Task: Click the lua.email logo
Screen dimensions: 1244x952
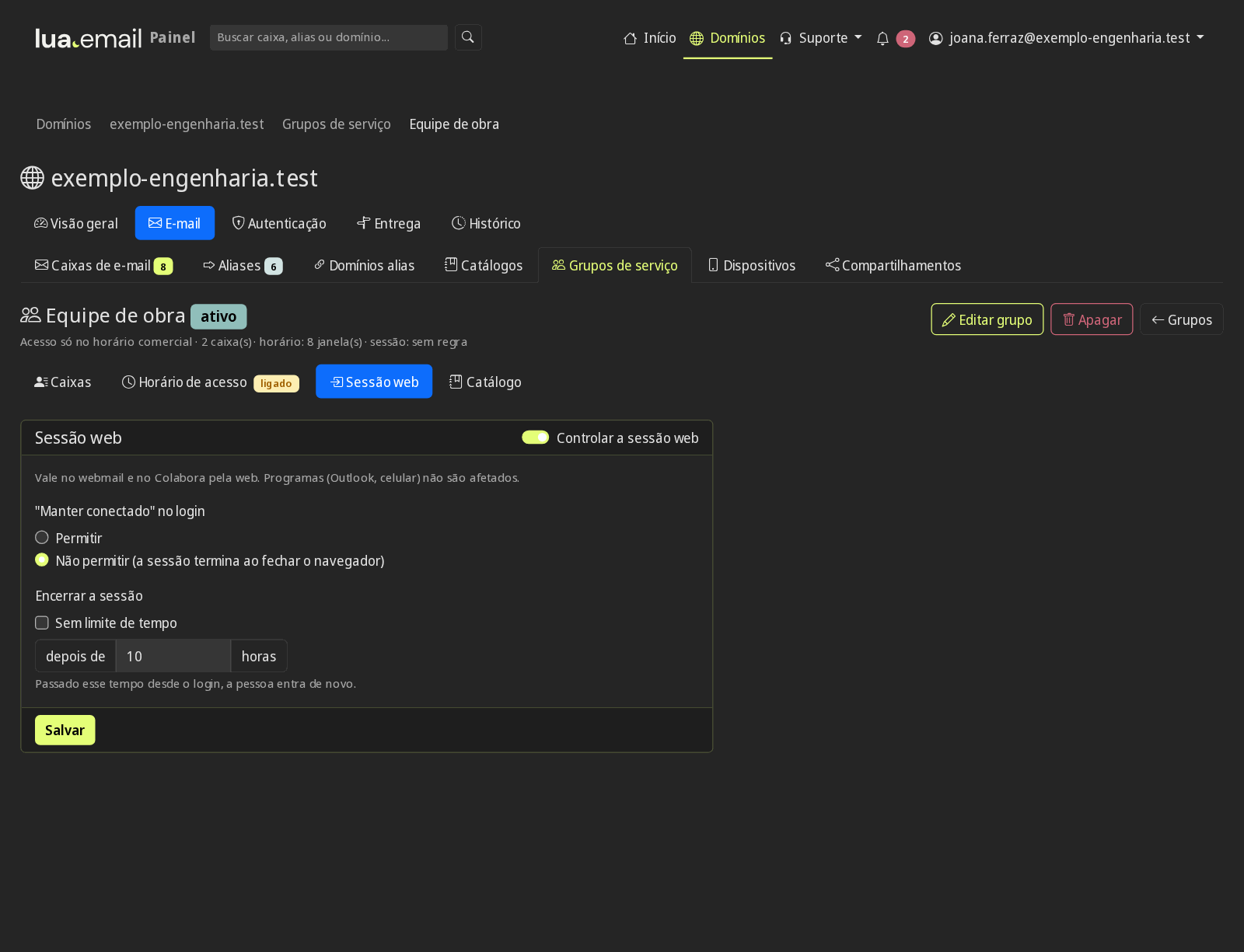Action: coord(89,38)
